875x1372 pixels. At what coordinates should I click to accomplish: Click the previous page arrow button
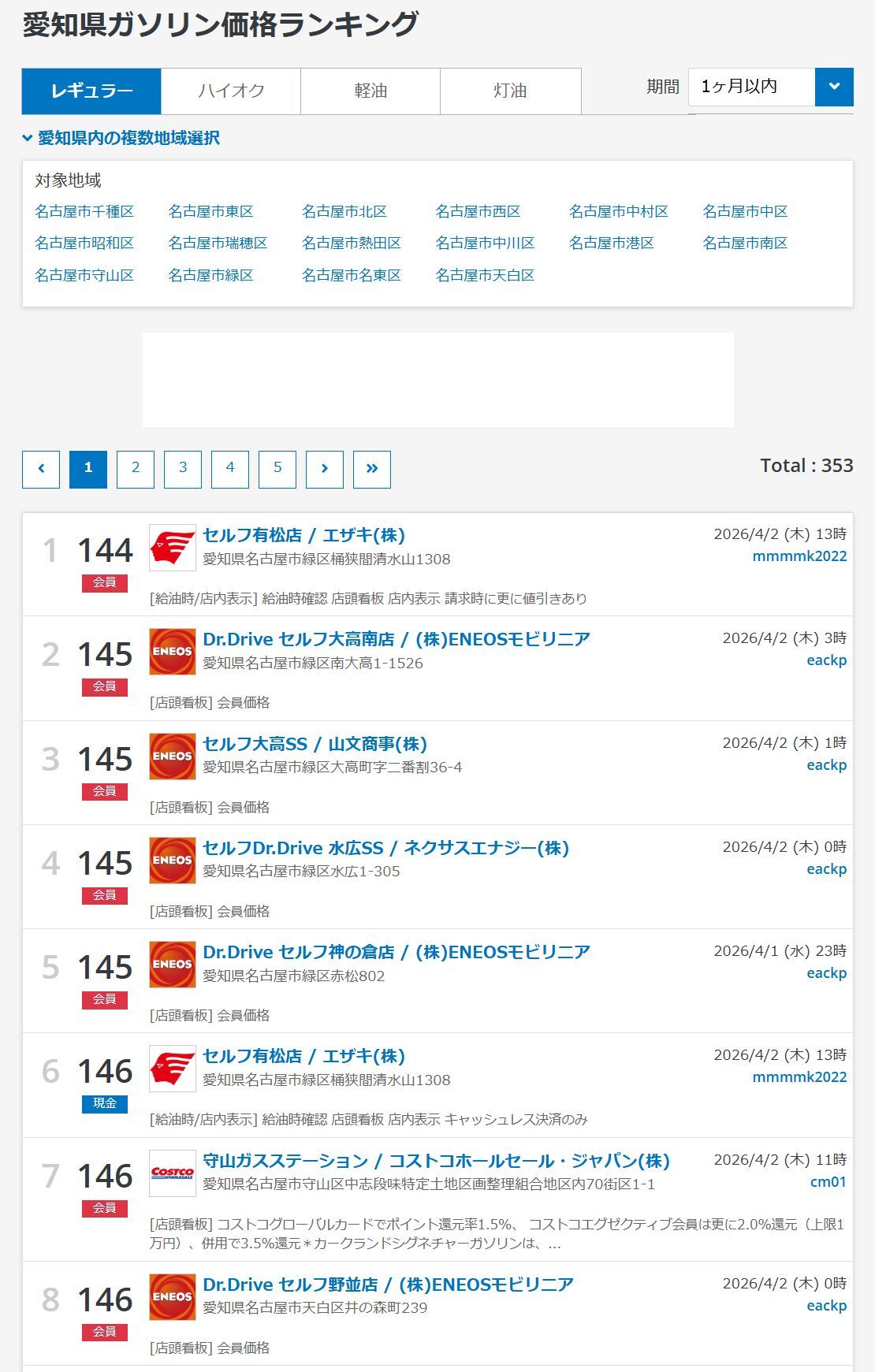41,469
